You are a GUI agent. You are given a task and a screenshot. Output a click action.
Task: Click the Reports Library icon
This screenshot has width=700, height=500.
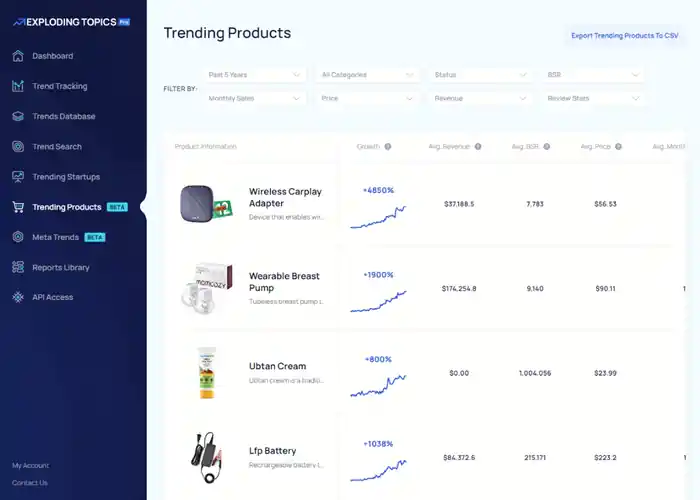coord(18,267)
